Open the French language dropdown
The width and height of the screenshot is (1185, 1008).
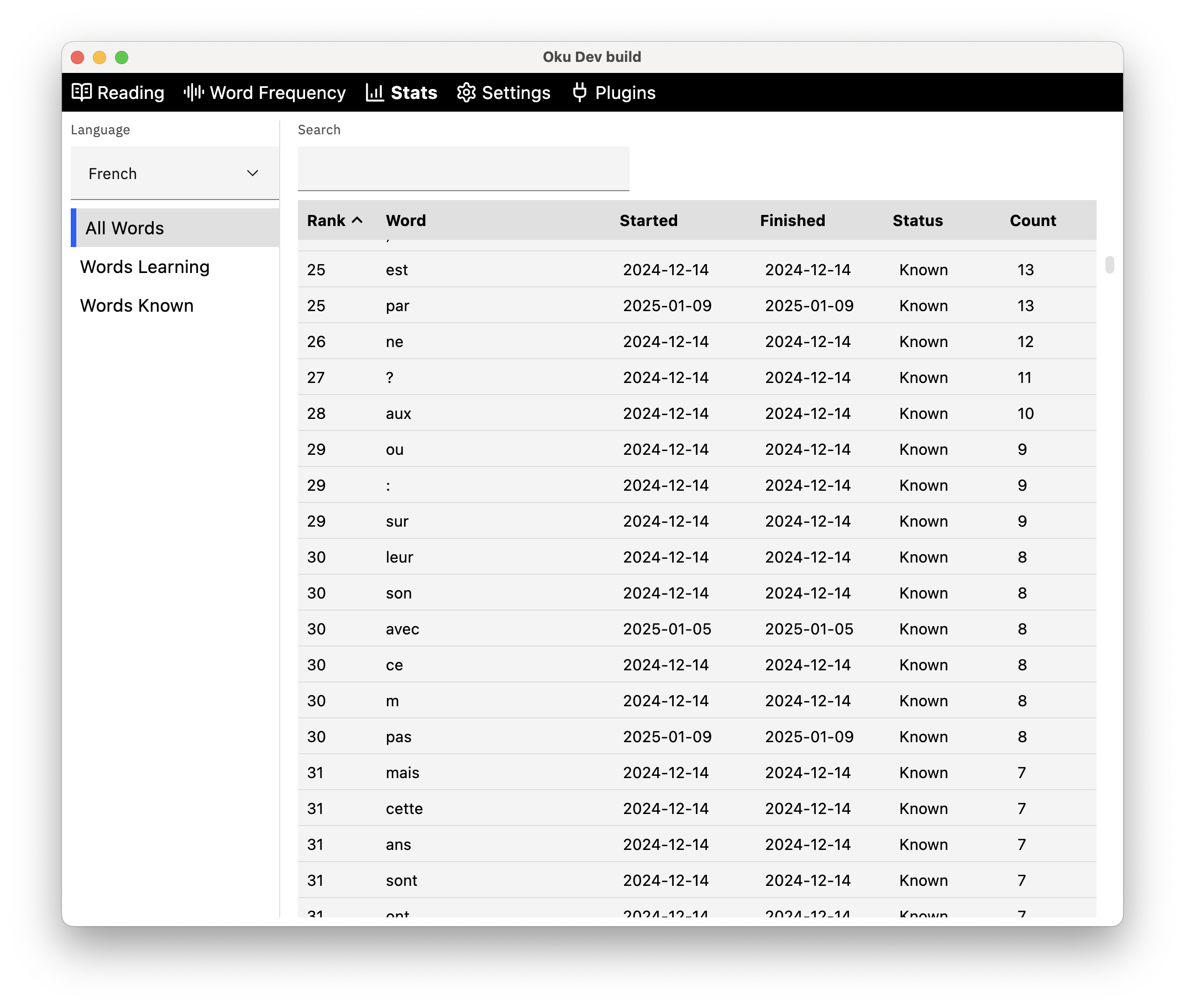coord(175,173)
